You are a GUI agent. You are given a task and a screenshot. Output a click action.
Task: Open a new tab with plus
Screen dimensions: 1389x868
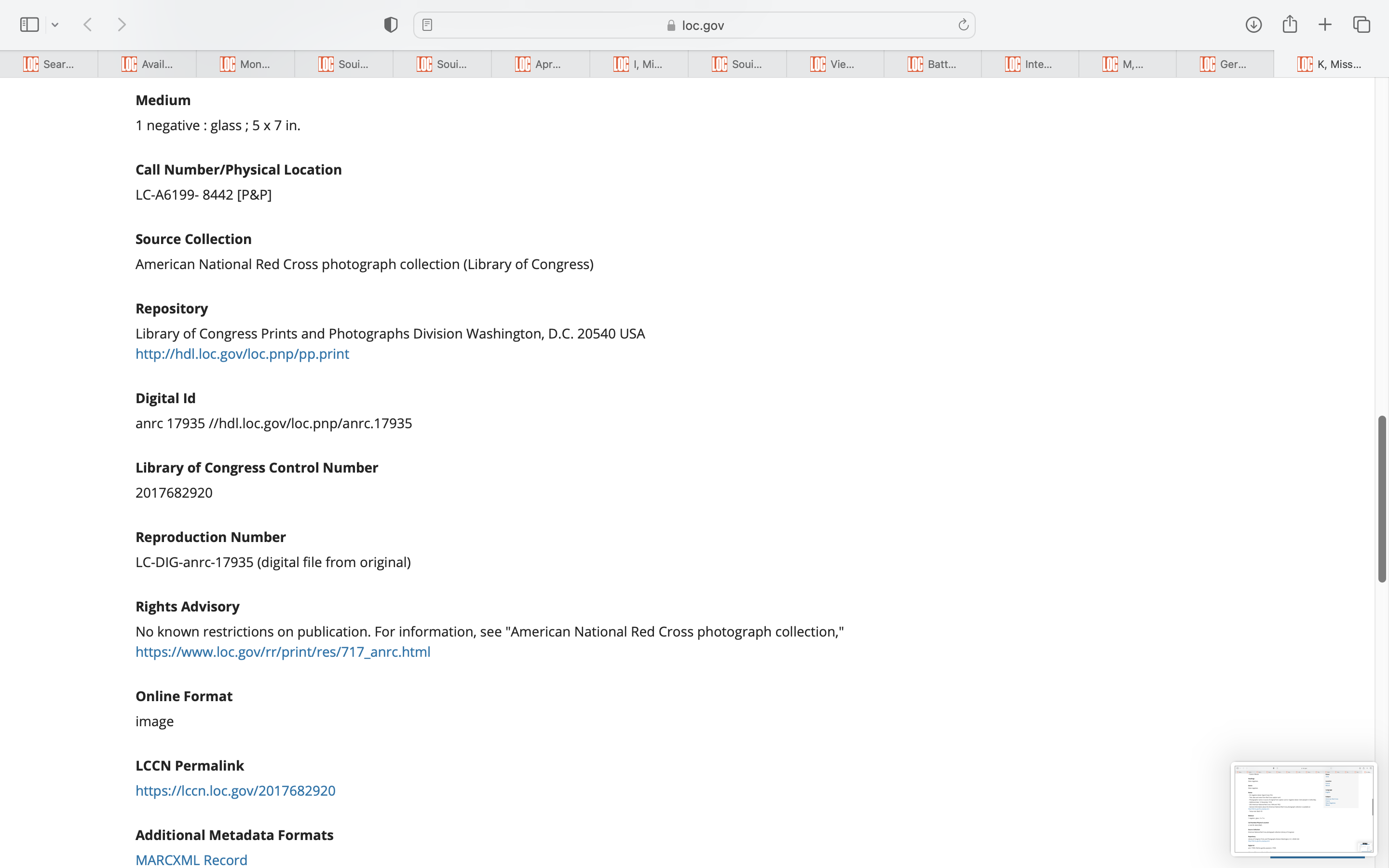1325,25
